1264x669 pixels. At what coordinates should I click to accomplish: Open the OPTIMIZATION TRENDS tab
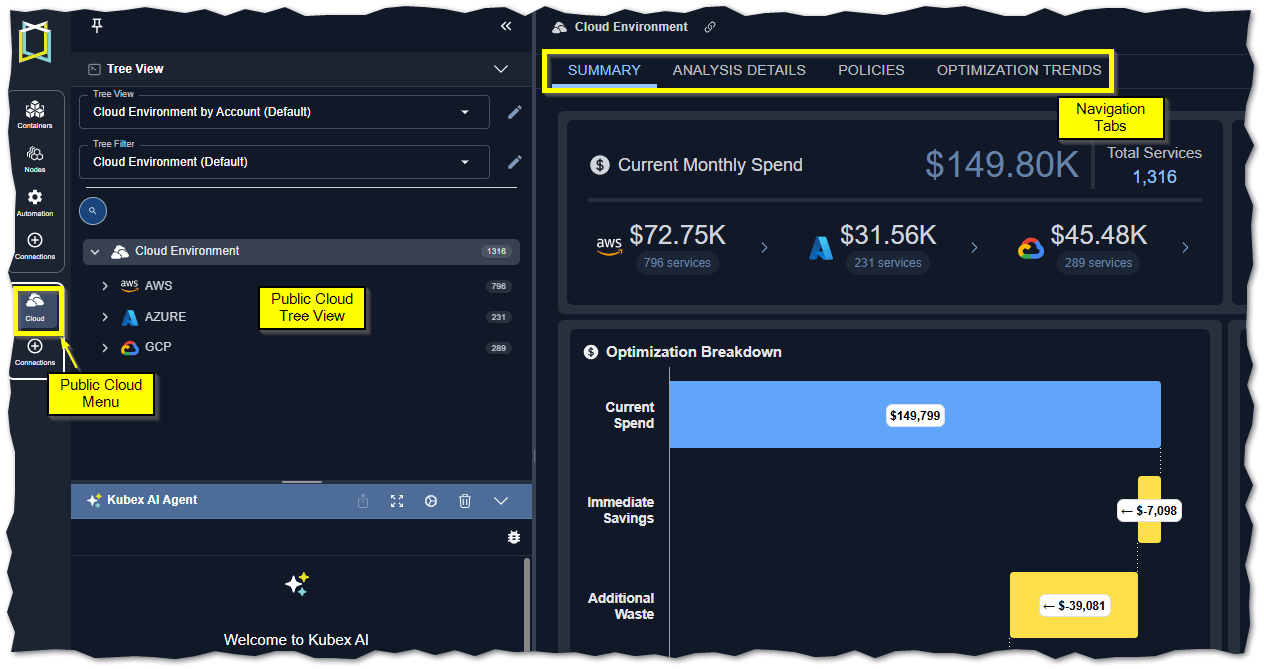point(1019,70)
